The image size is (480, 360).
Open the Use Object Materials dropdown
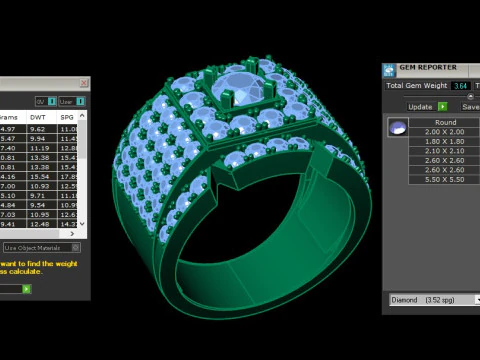coord(42,248)
